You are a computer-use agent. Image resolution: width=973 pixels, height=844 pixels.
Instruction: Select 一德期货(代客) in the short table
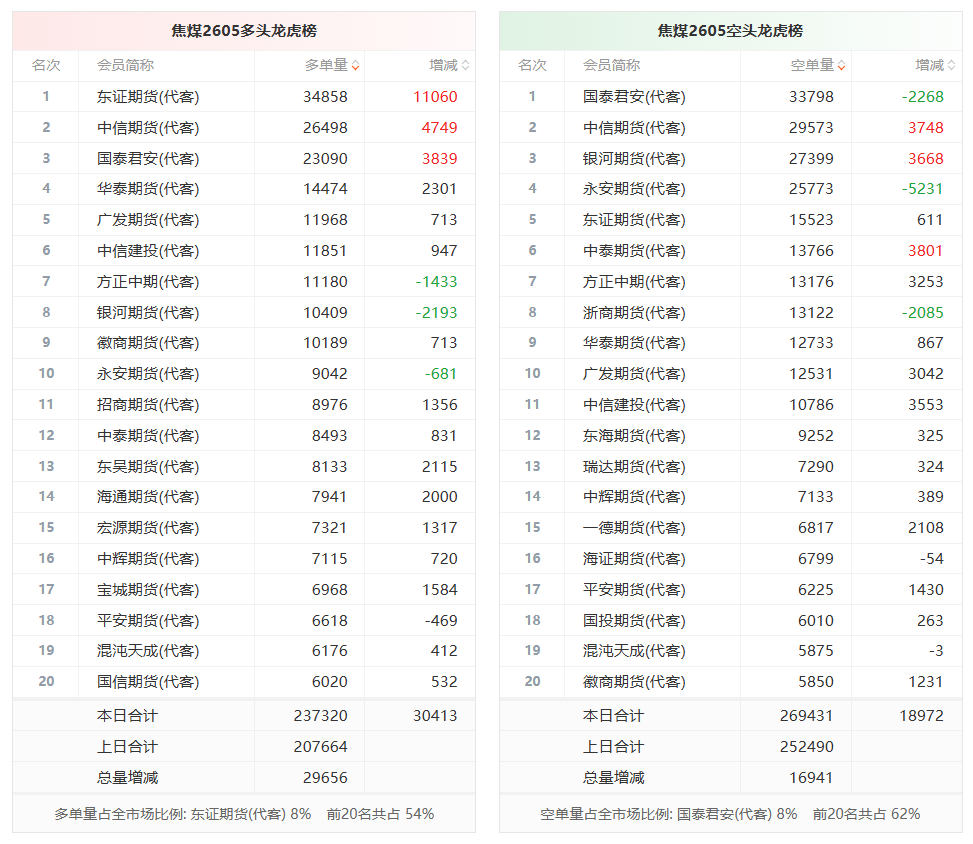point(634,528)
